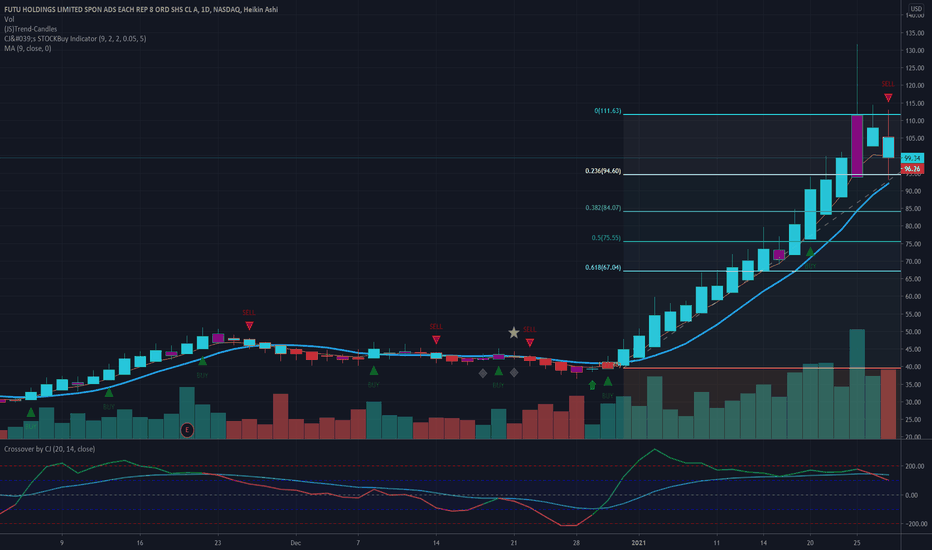This screenshot has height=550, width=932.
Task: Click the Vol indicator label
Action: tap(9, 19)
